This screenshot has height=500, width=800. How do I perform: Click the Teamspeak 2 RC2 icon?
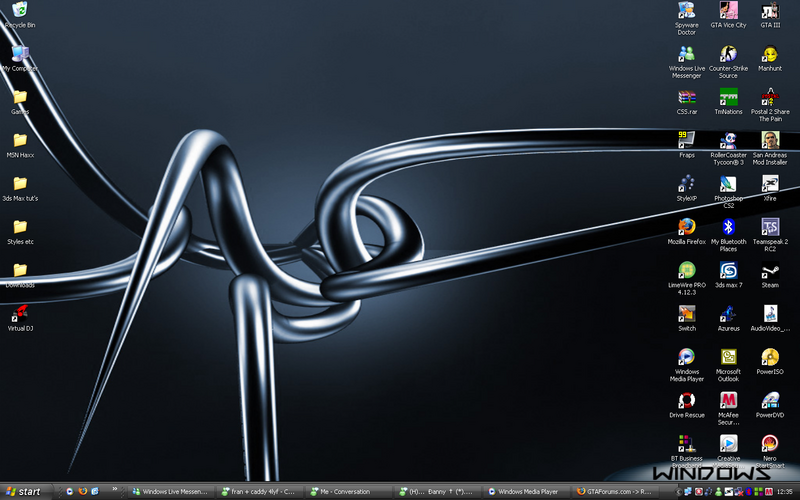click(x=769, y=228)
